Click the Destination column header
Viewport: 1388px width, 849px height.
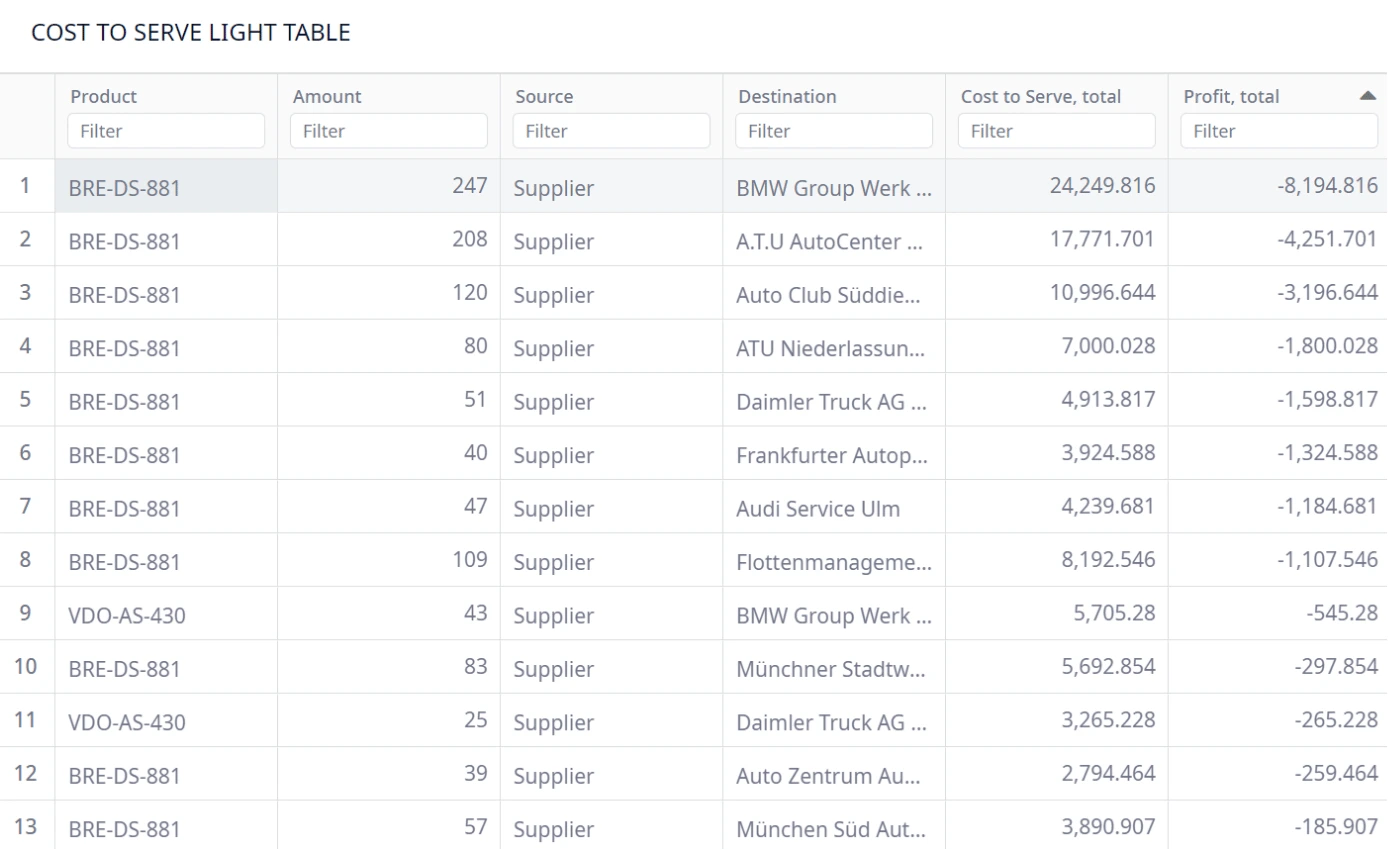point(787,97)
